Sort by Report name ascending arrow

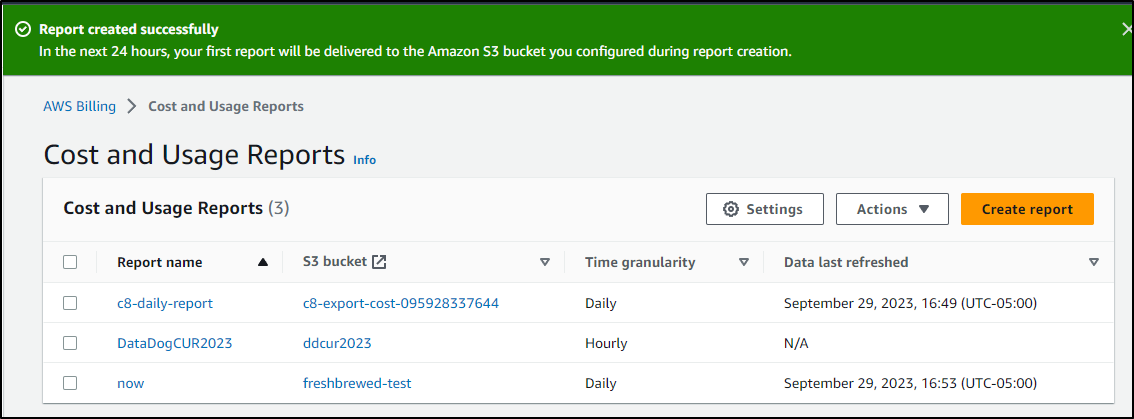click(263, 263)
